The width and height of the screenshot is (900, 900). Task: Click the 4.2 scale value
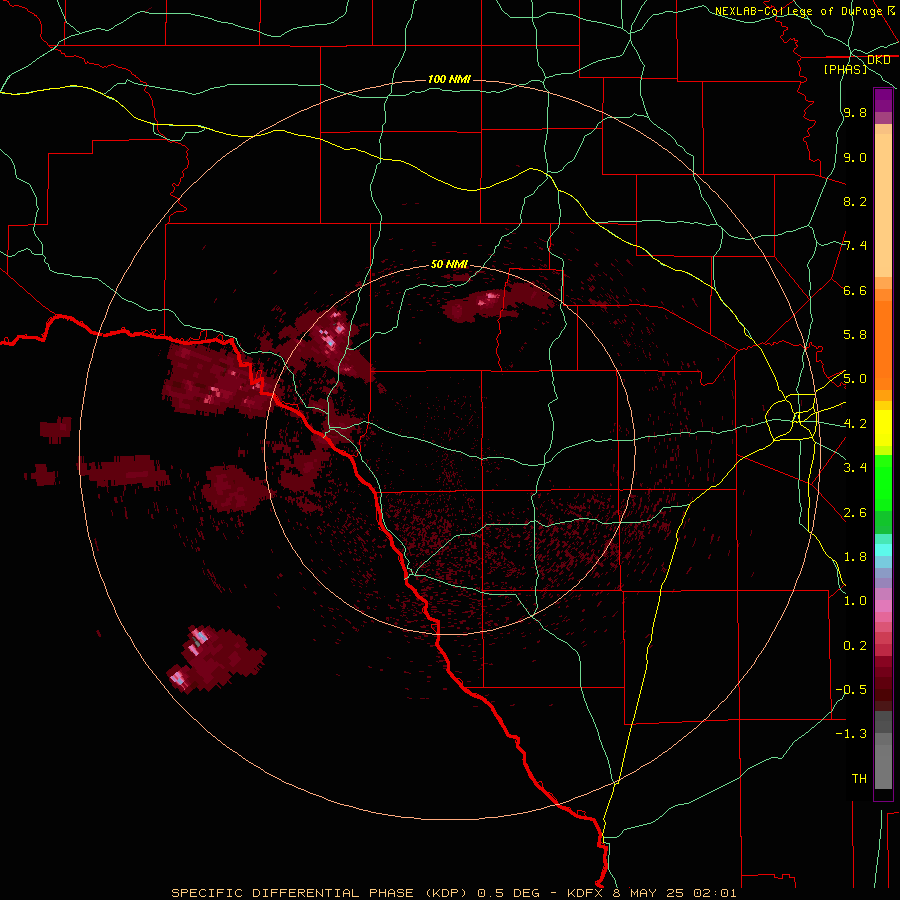855,424
